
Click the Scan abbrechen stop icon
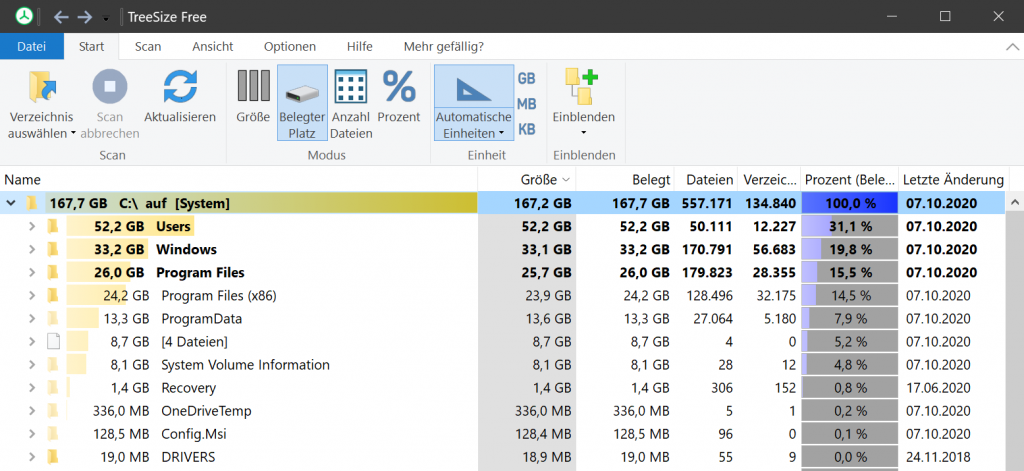[110, 86]
